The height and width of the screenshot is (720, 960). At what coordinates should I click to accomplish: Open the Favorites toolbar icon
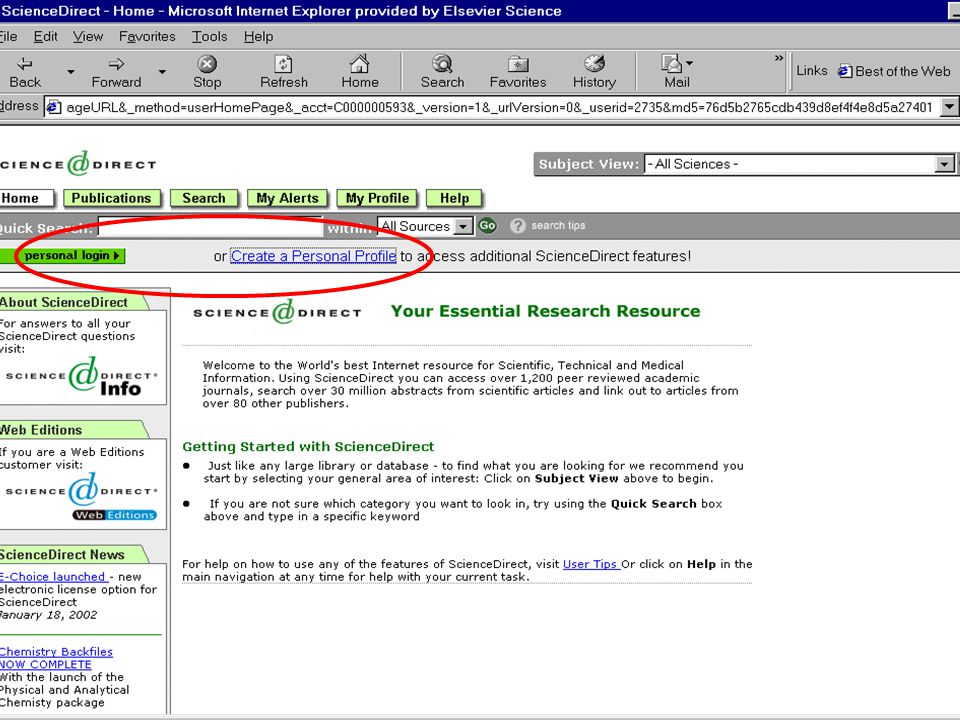pos(518,72)
